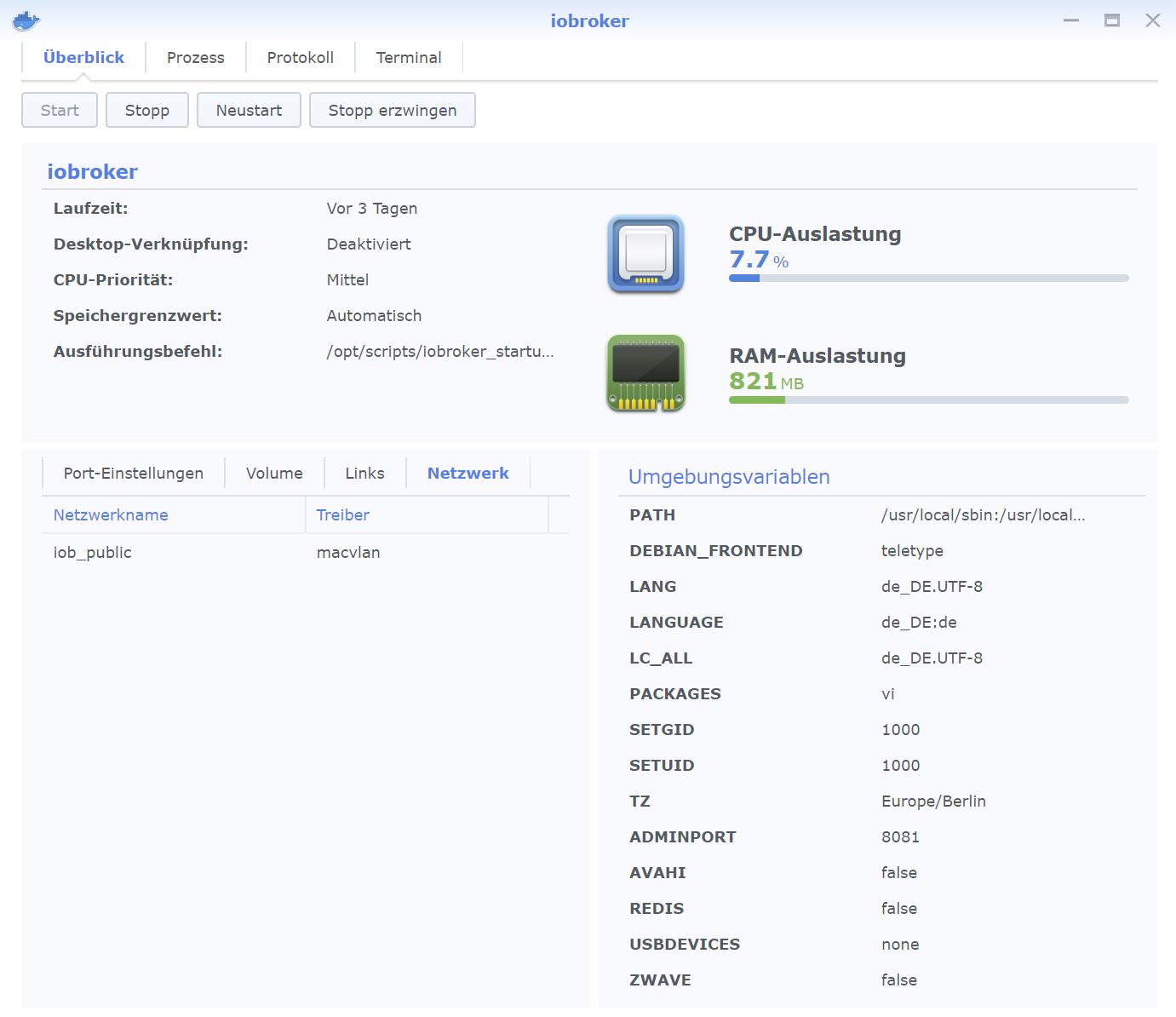
Task: Click the PATH variable value
Action: point(984,514)
